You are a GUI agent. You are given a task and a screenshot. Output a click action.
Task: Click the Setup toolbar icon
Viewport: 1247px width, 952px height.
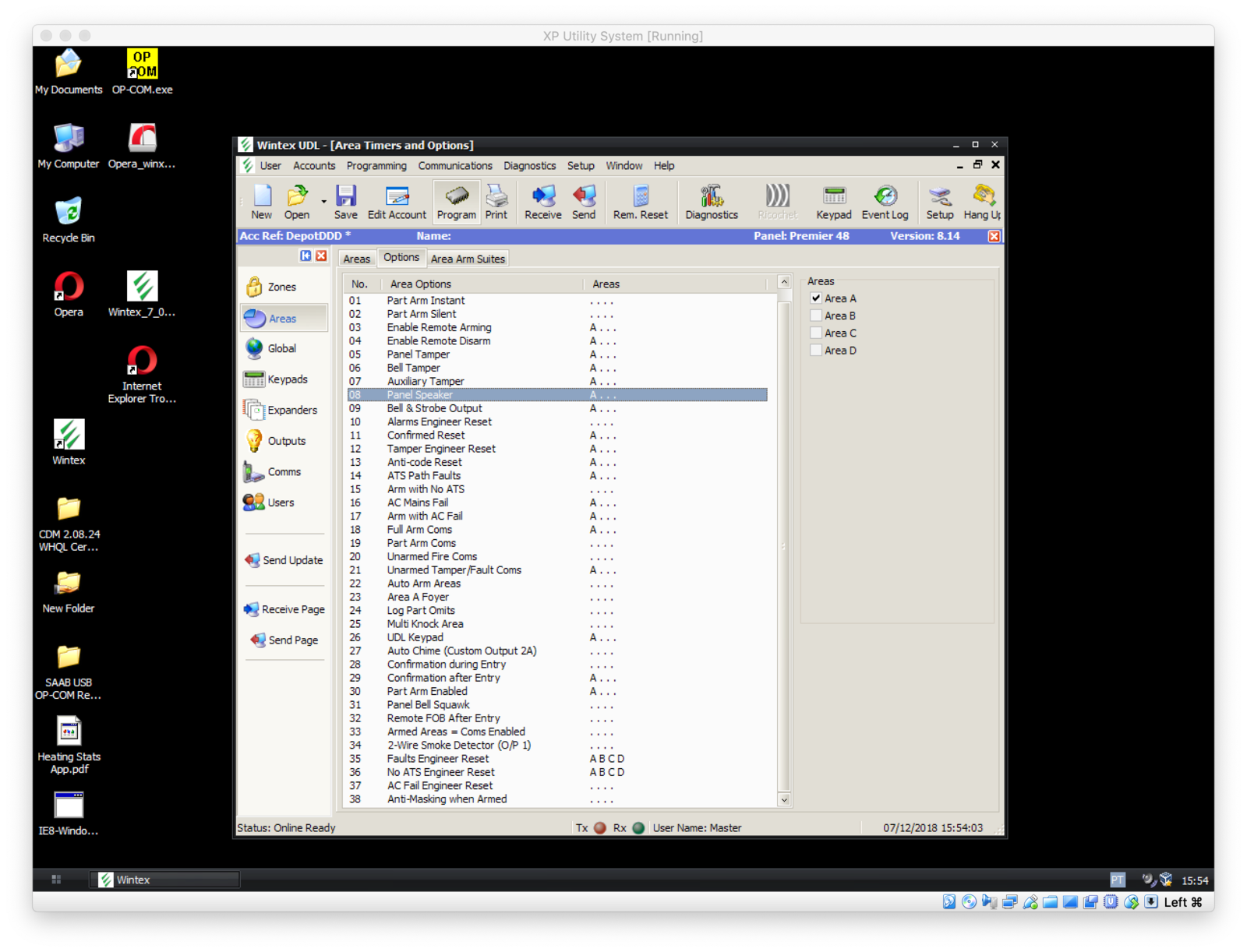939,203
